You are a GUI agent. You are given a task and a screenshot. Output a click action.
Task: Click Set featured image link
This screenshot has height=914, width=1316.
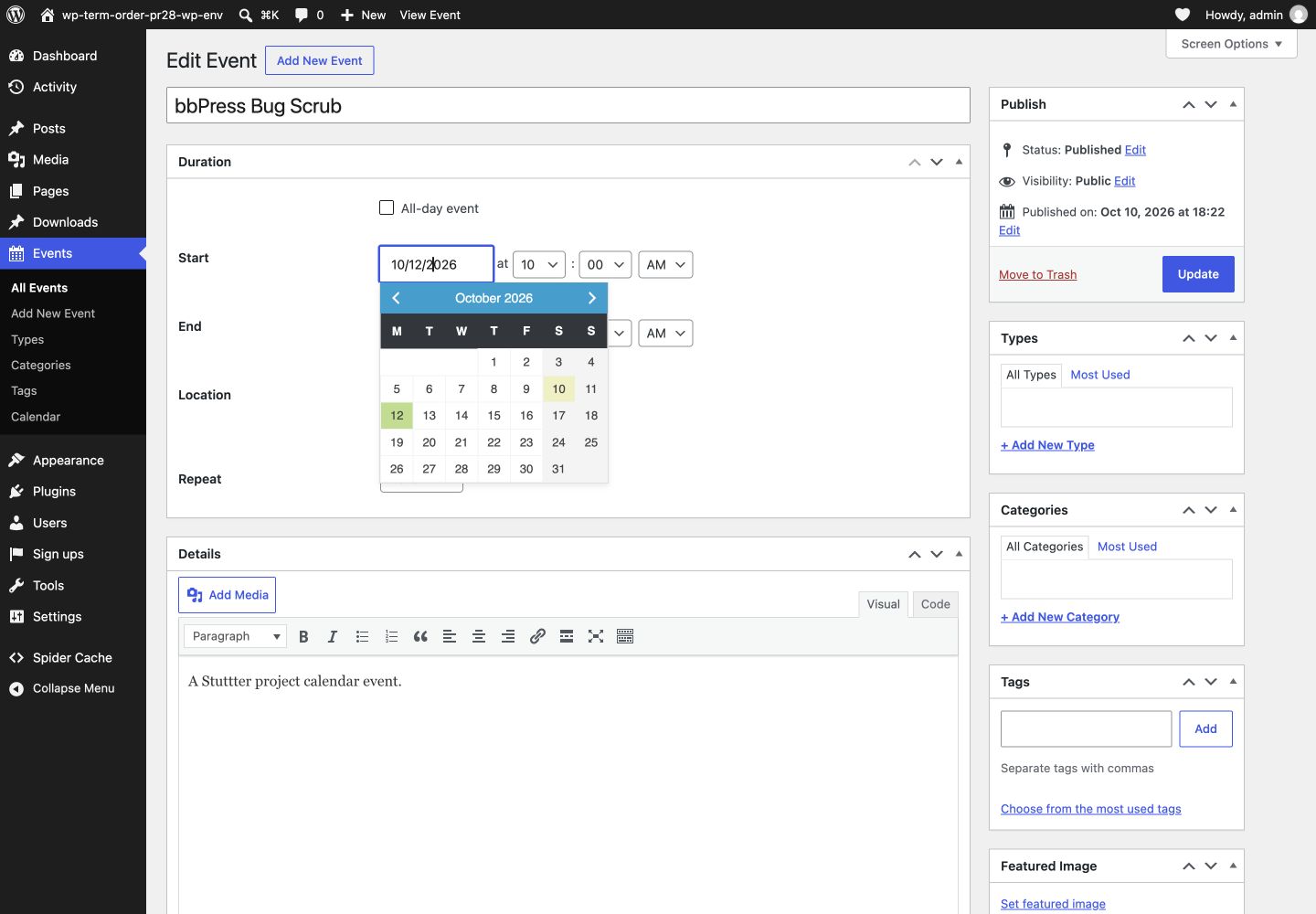click(x=1053, y=904)
